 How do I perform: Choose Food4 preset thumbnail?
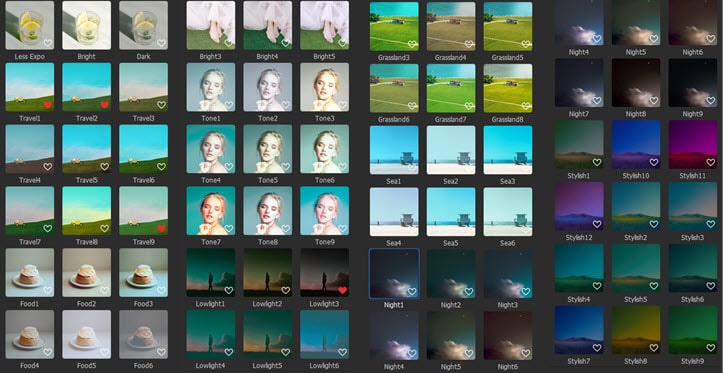coord(30,334)
